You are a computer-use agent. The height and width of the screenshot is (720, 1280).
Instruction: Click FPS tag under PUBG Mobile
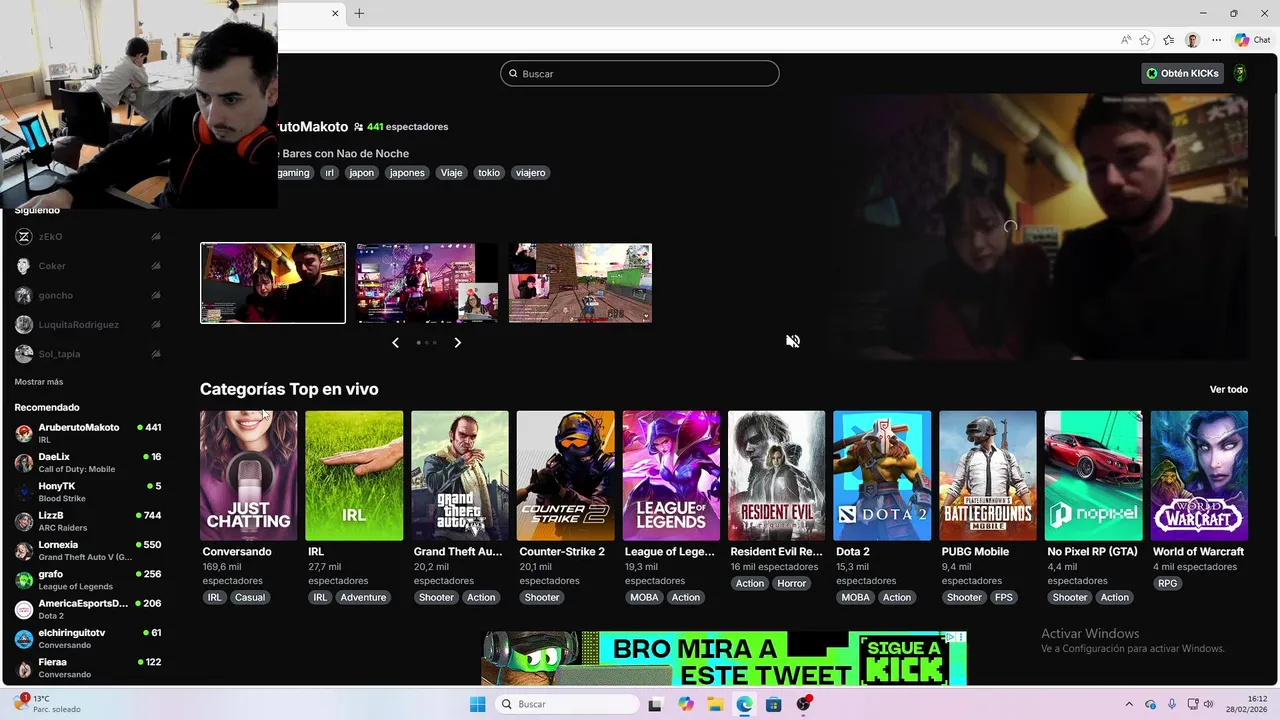1003,597
